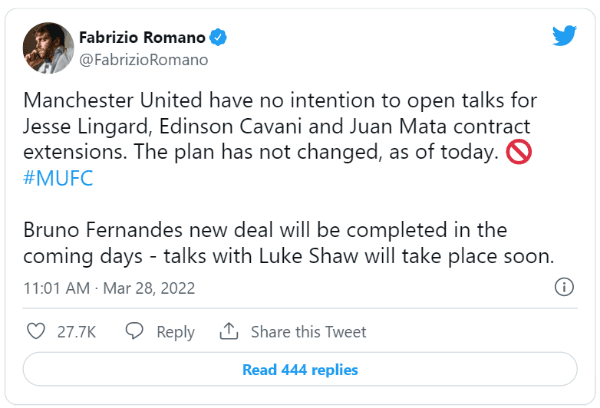Click the Twitter bird logo

tap(564, 38)
